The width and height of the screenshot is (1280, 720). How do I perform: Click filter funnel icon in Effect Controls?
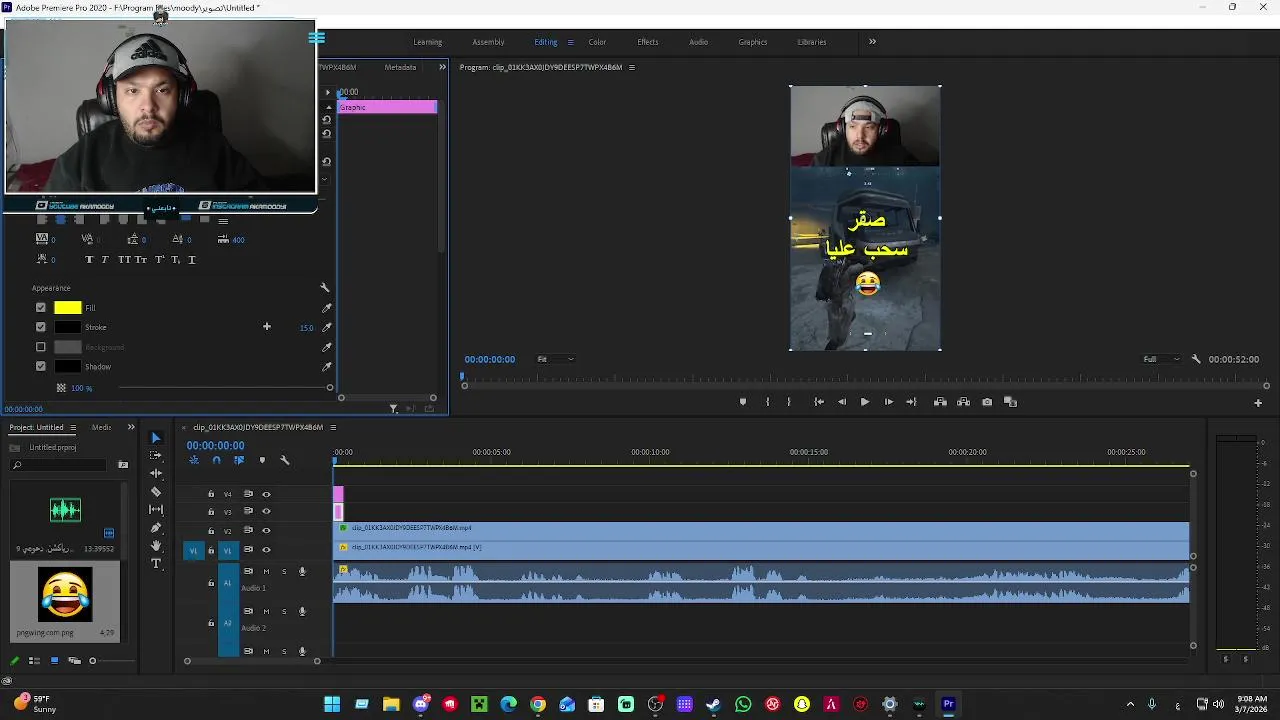tap(393, 409)
